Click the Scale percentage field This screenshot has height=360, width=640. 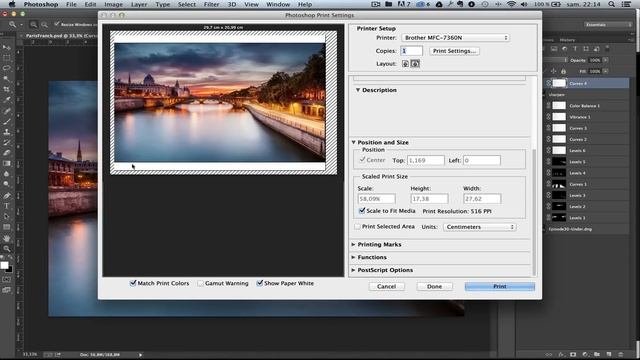(x=376, y=199)
